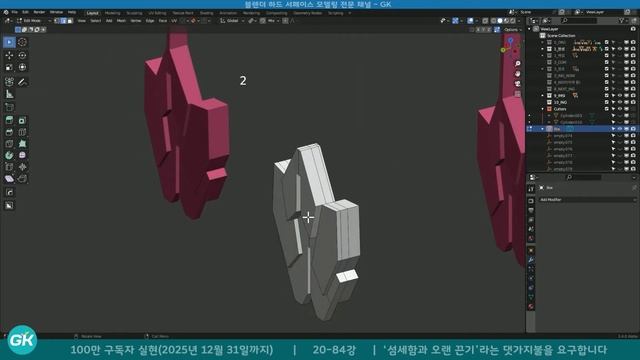Select the Annotate pencil tool
640x360 pixels.
(x=22, y=82)
